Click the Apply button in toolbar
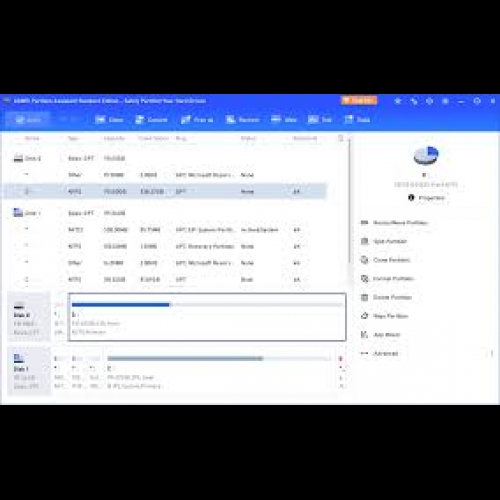The image size is (500, 500). [x=28, y=120]
